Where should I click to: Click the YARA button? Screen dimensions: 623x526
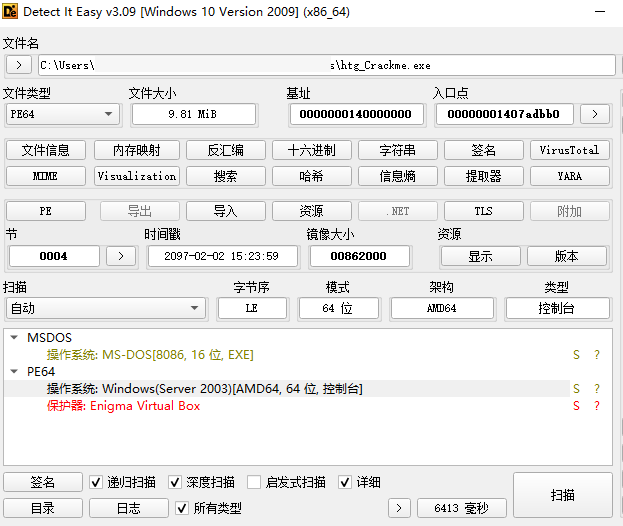click(x=569, y=176)
